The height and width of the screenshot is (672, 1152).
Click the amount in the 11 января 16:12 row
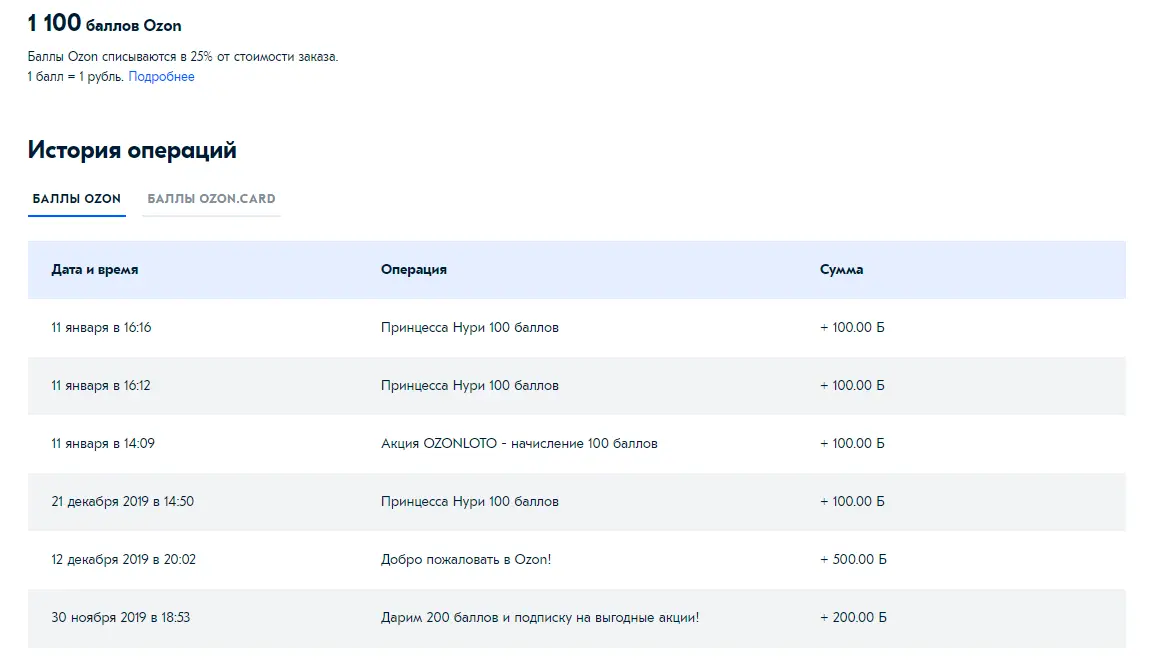[852, 386]
